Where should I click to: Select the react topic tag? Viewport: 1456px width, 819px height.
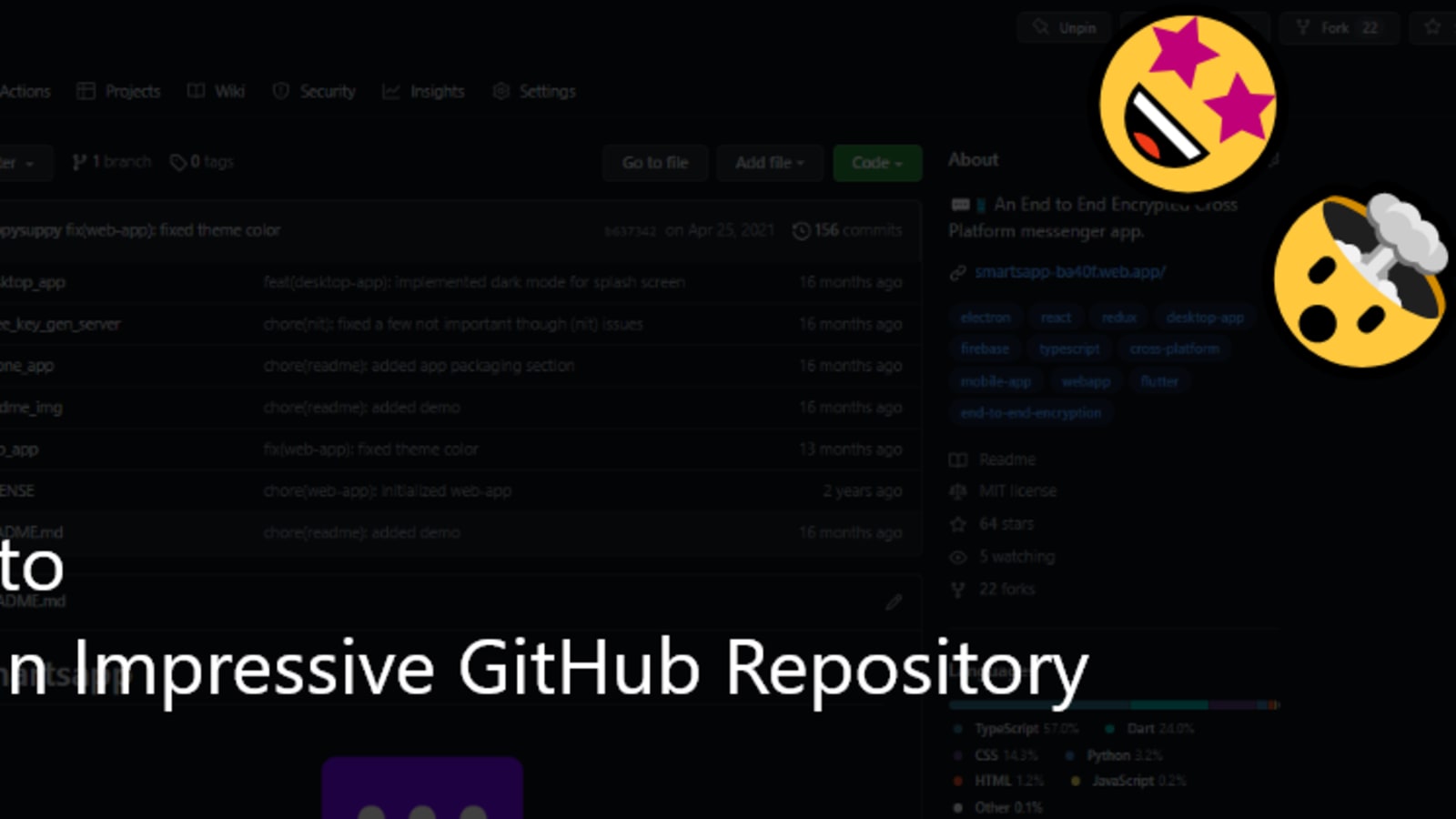pos(1056,318)
